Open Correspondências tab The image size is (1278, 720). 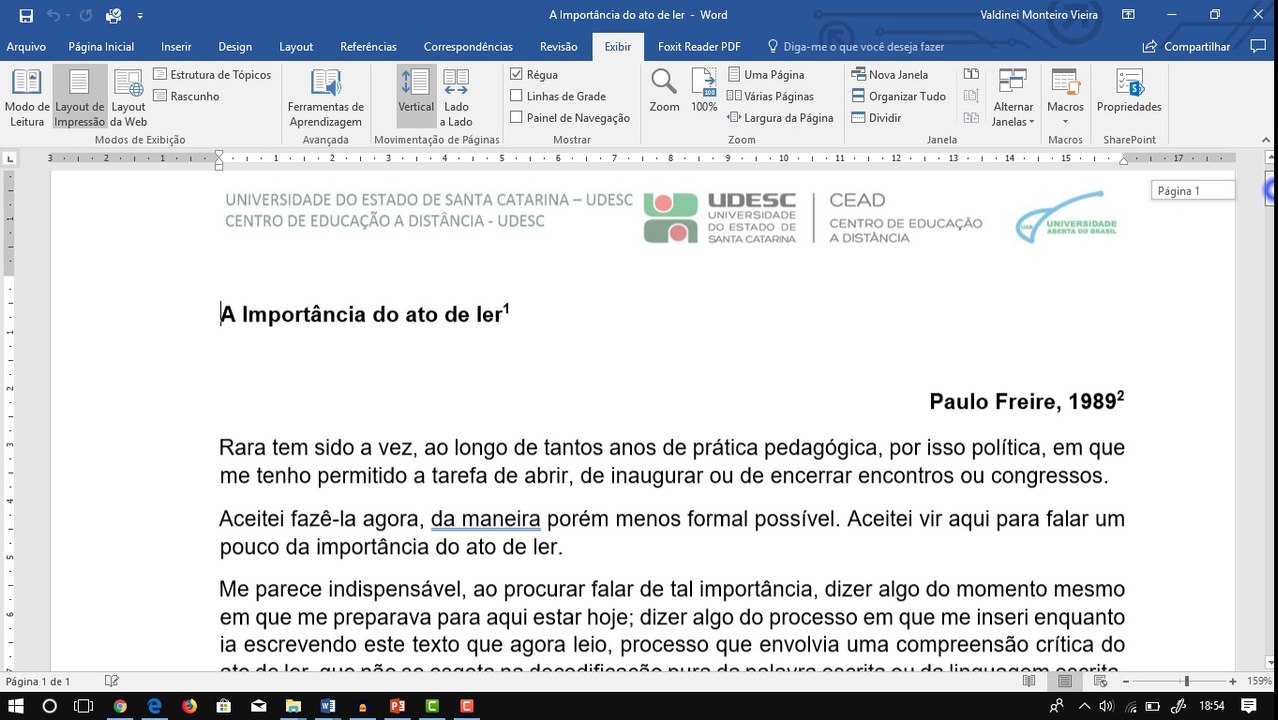[468, 46]
